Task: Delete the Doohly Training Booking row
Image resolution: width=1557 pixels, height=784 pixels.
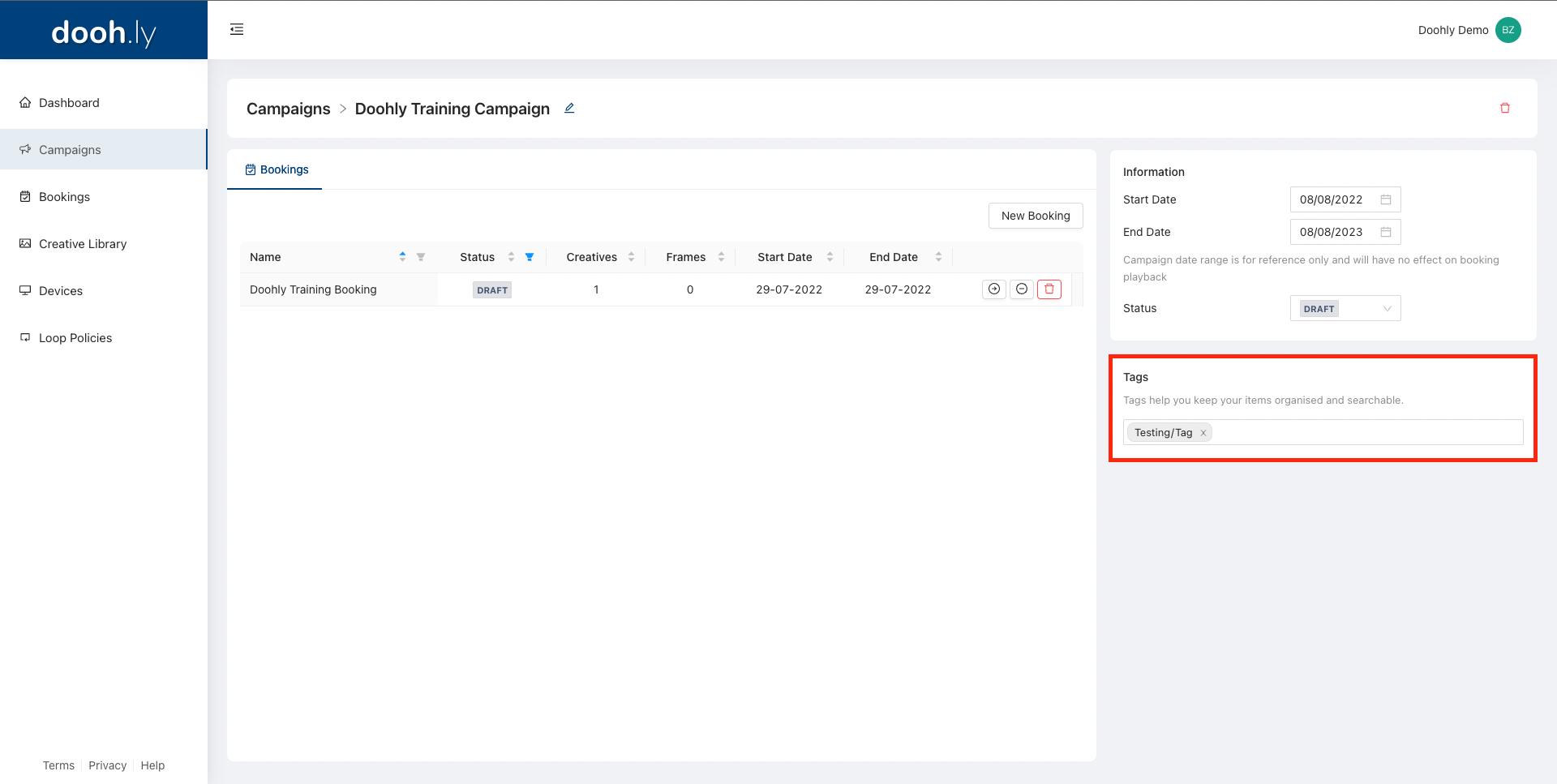Action: (1049, 289)
